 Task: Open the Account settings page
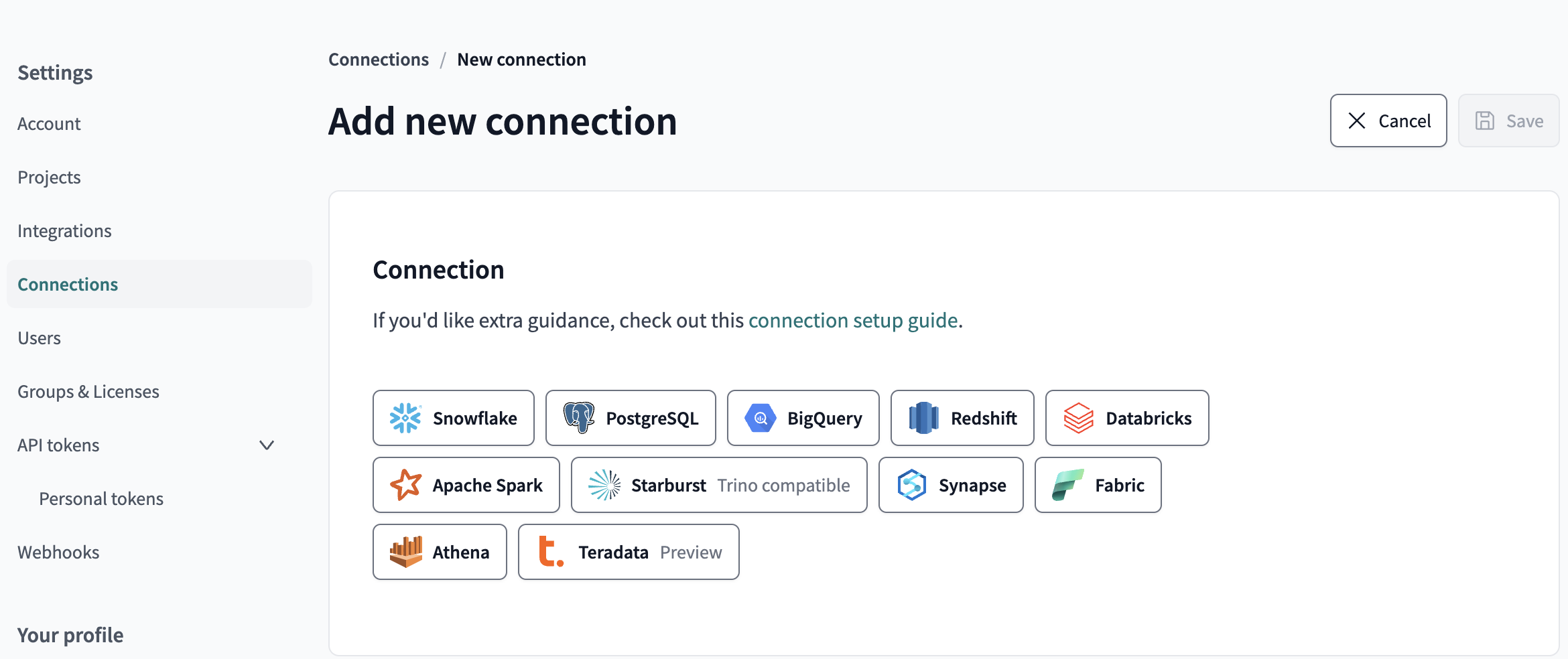pyautogui.click(x=49, y=124)
